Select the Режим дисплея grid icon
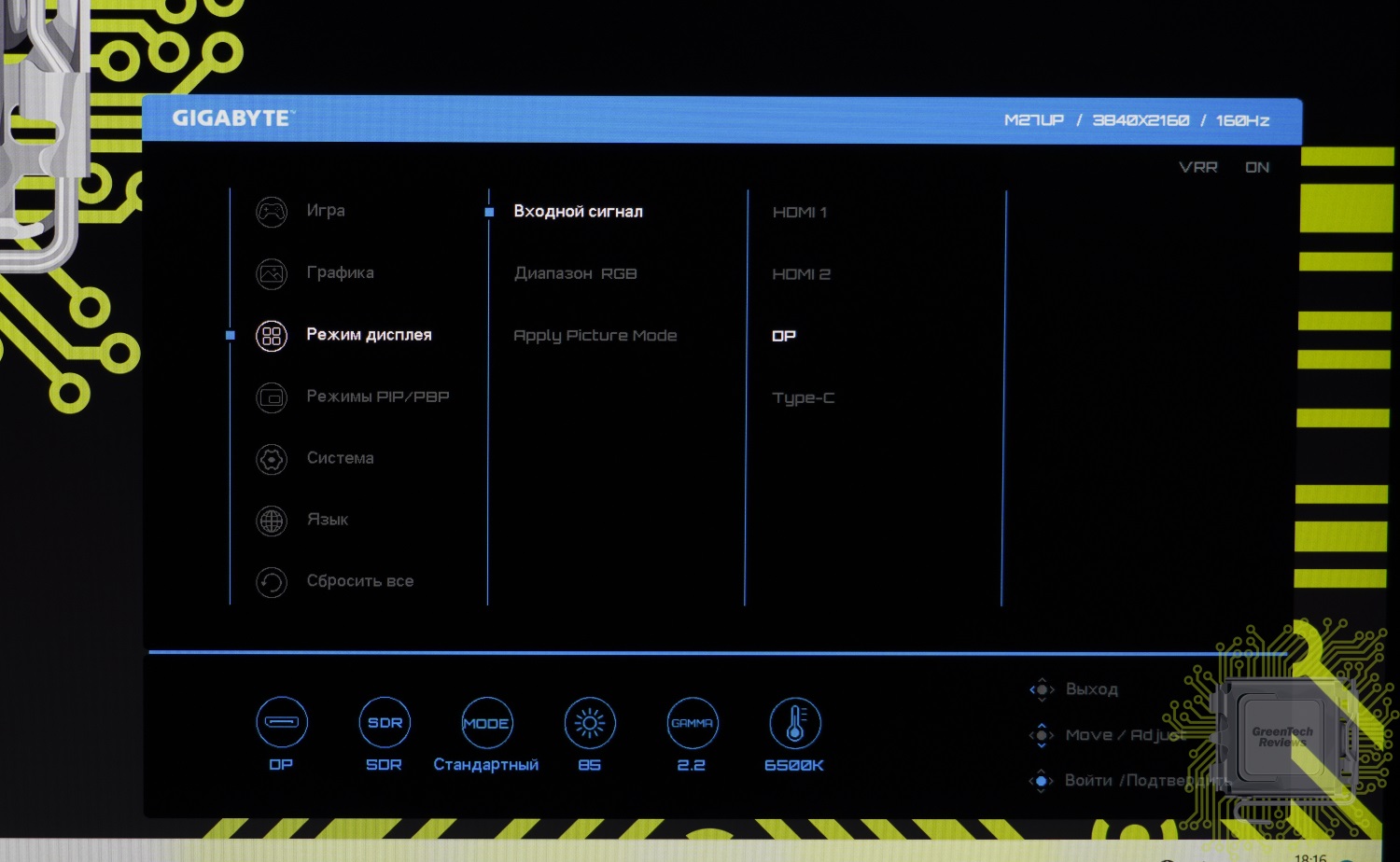This screenshot has height=862, width=1400. point(272,336)
